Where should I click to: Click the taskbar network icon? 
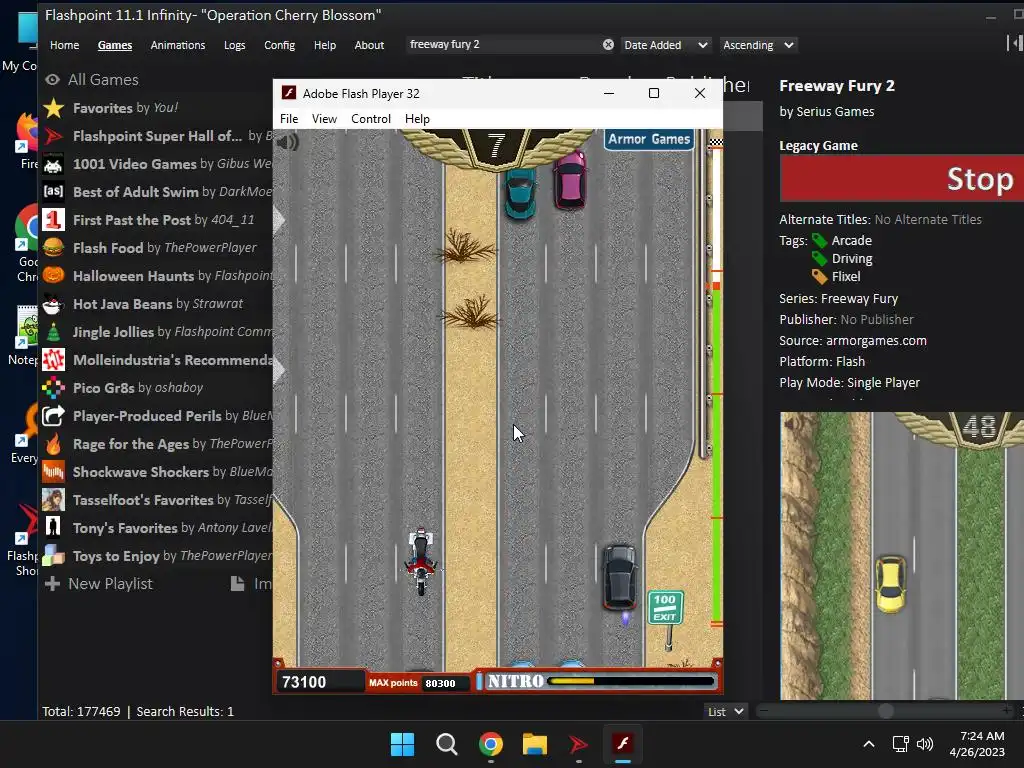tap(901, 744)
